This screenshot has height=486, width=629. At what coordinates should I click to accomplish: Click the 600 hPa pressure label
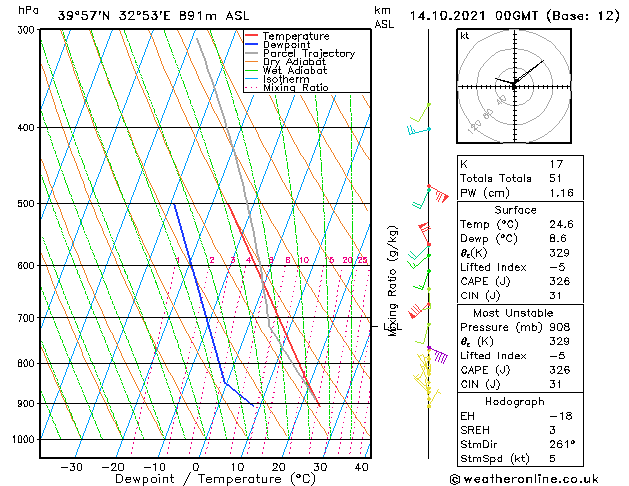tap(27, 265)
